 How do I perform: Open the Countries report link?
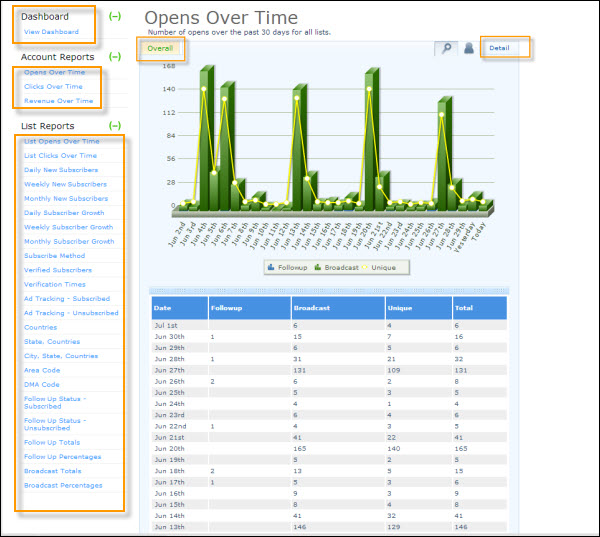tap(41, 327)
